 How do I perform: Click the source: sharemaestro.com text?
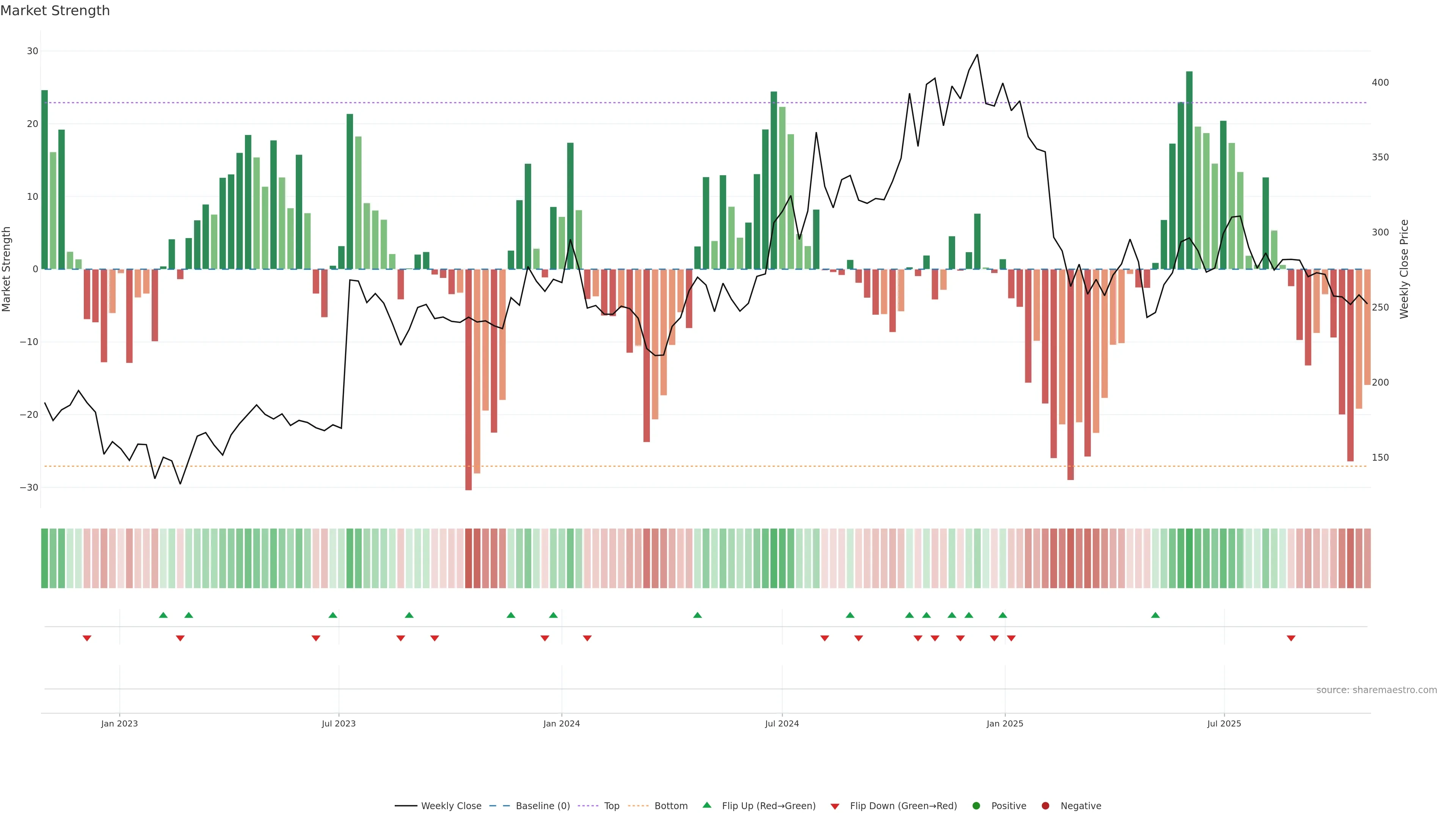1376,690
